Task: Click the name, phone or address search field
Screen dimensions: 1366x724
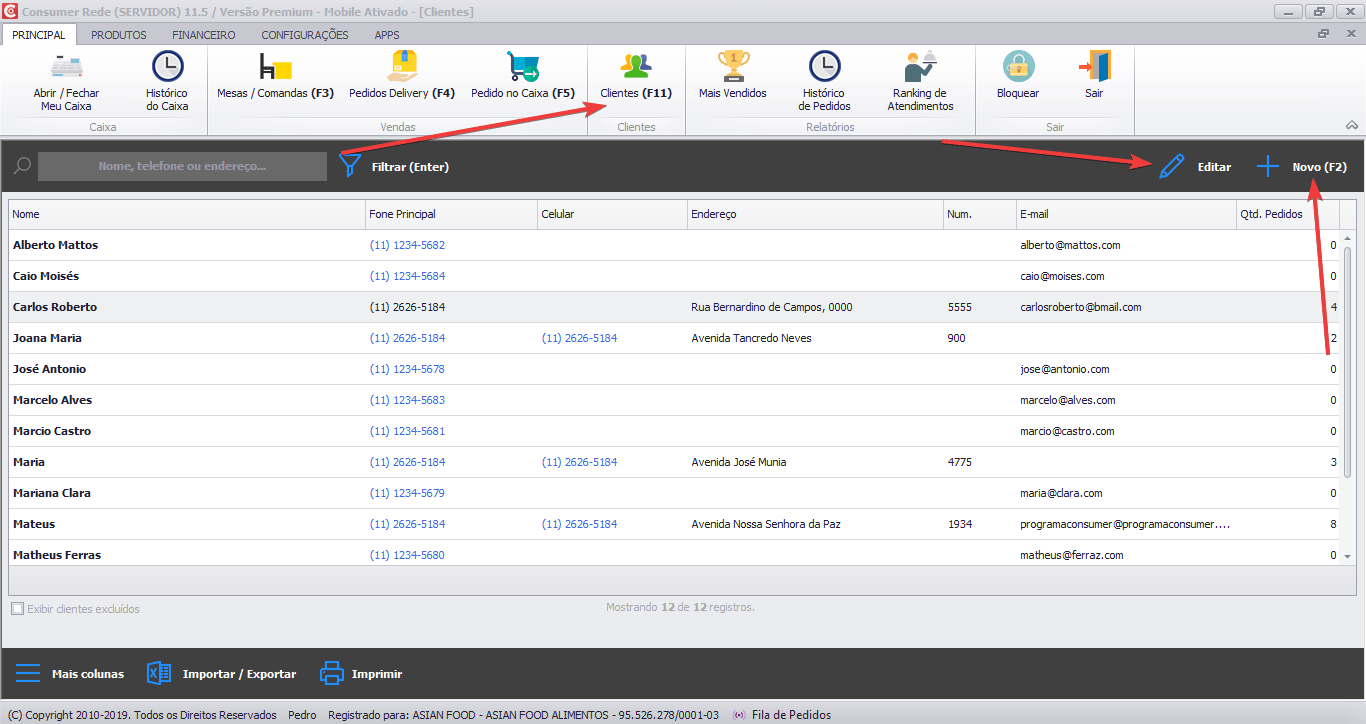Action: pyautogui.click(x=182, y=166)
